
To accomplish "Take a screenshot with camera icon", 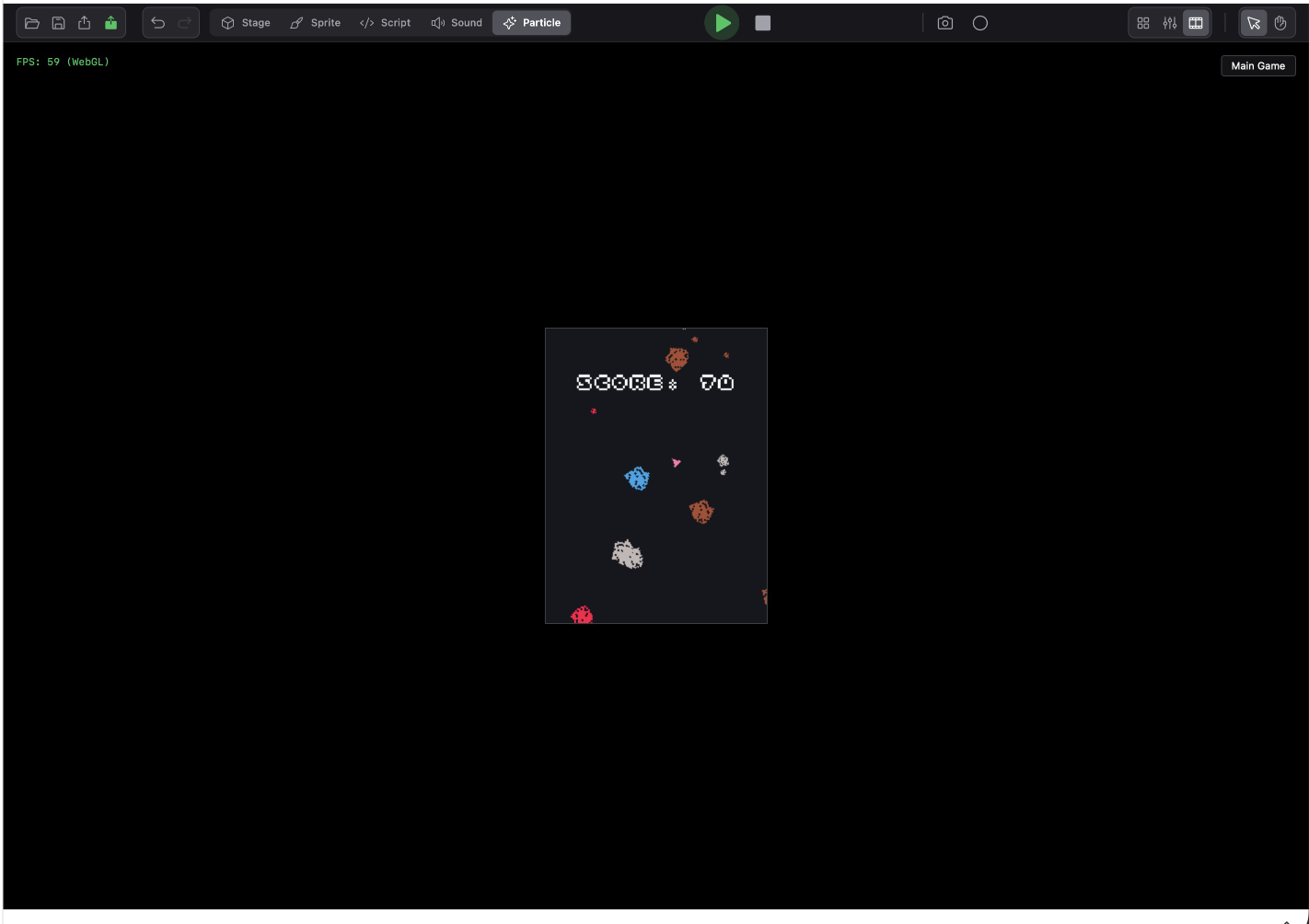I will pos(945,23).
